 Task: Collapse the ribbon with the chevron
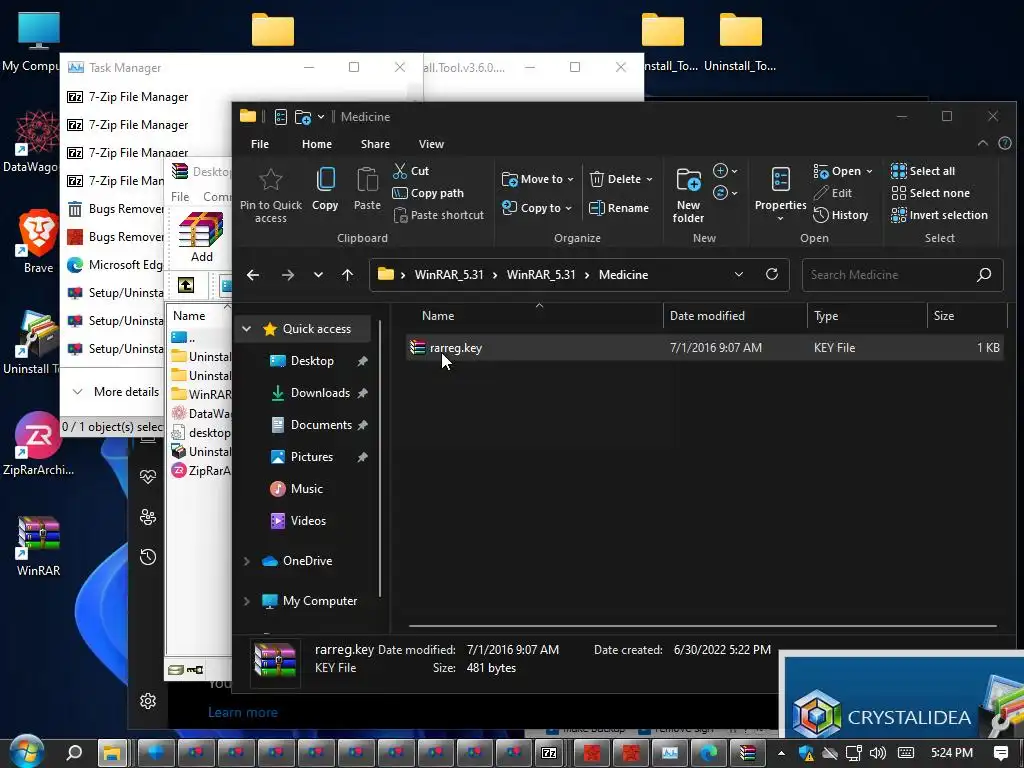point(982,144)
